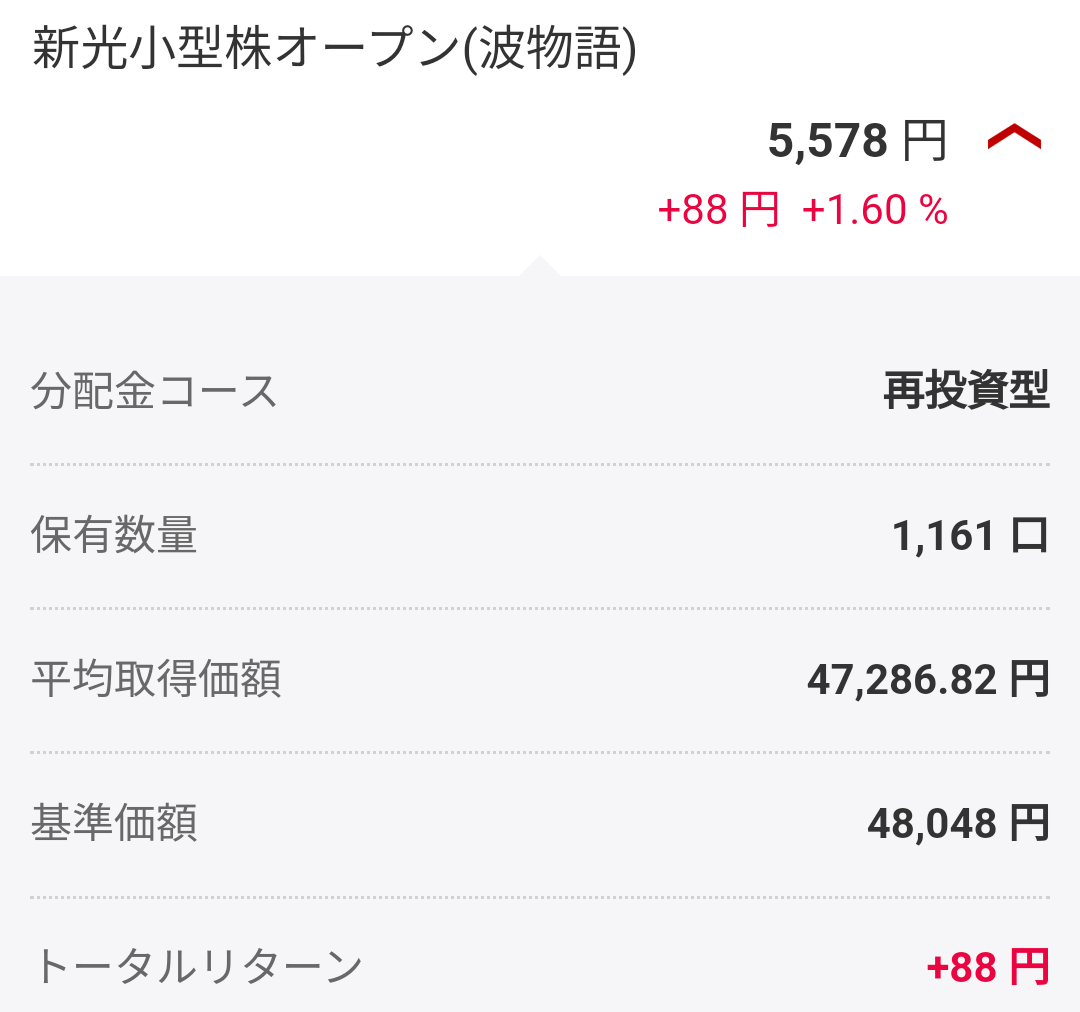Tap the トータルリターン row label
Viewport: 1080px width, 1012px height.
(x=197, y=967)
